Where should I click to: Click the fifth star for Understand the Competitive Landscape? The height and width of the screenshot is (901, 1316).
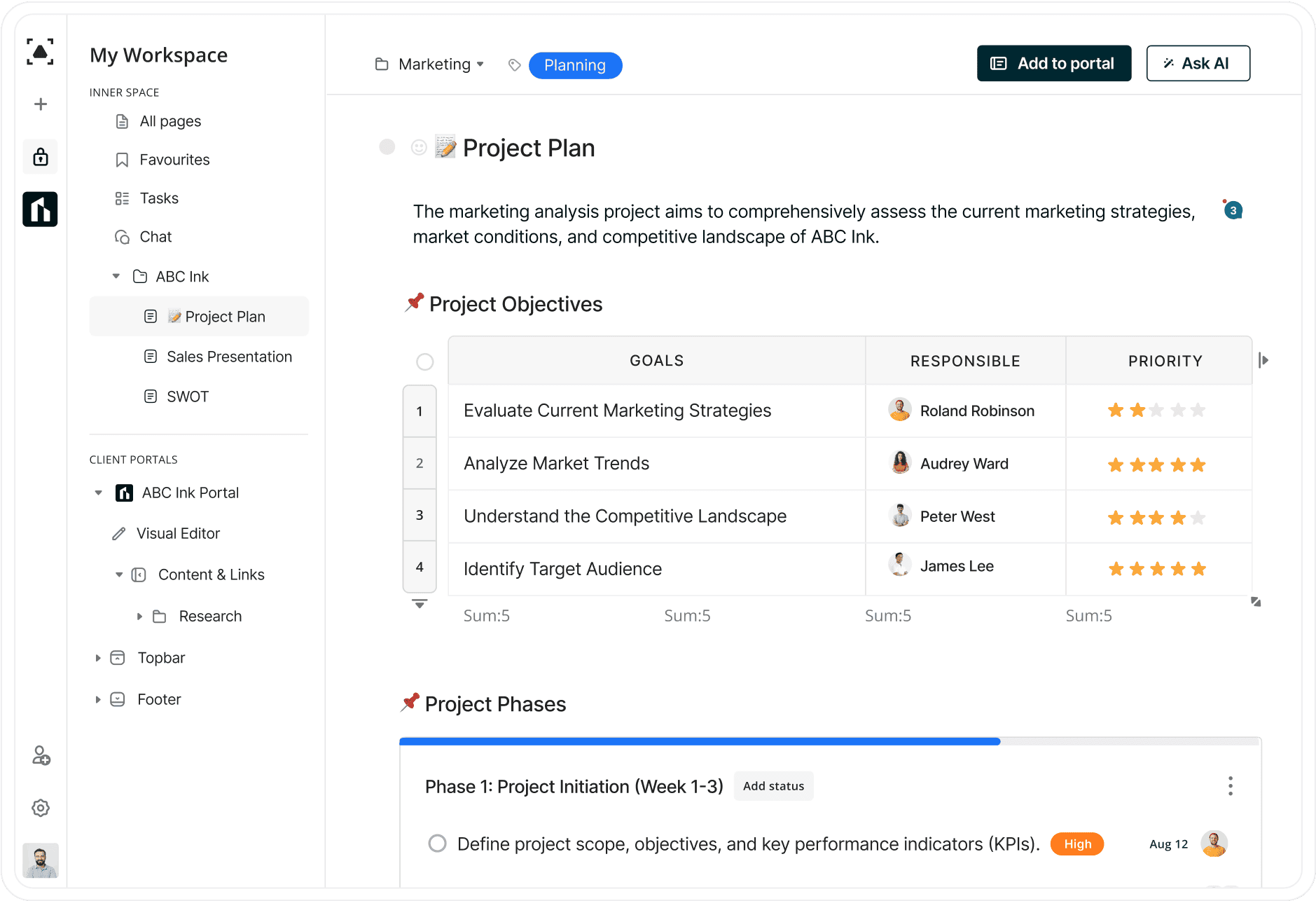[1199, 516]
